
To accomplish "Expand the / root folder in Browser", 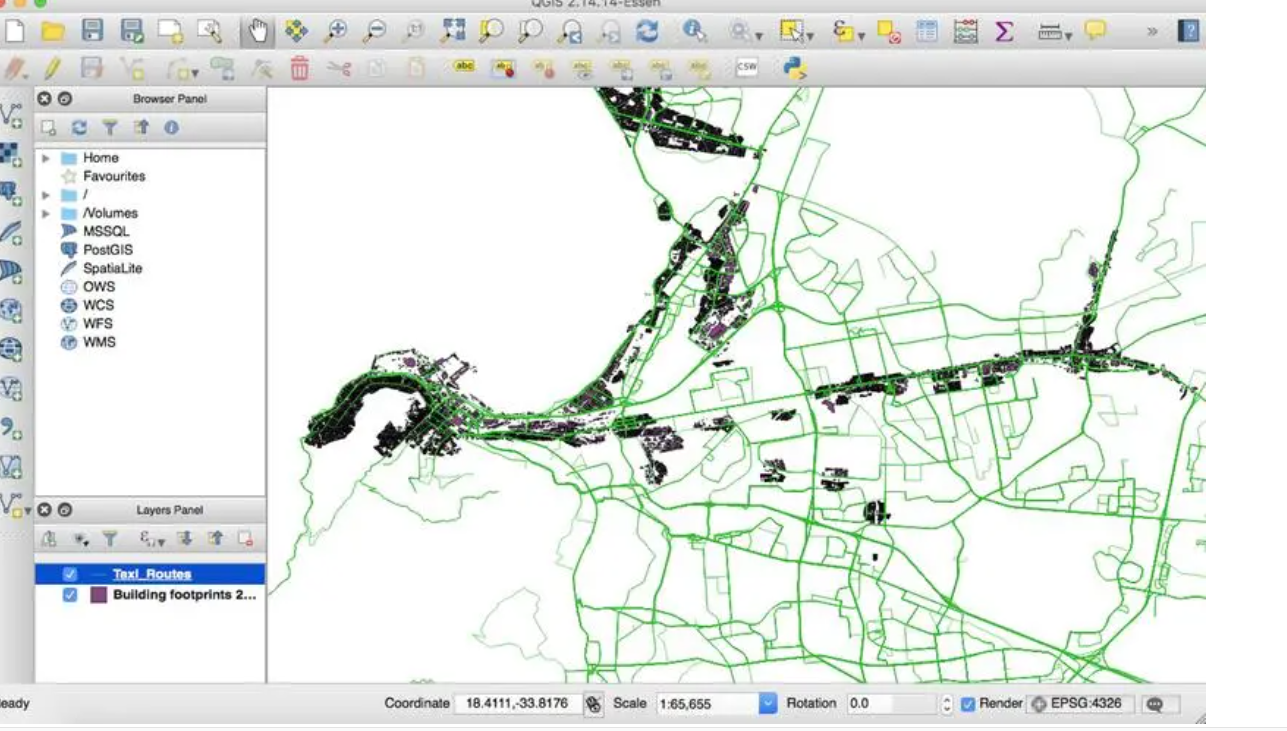I will [45, 195].
